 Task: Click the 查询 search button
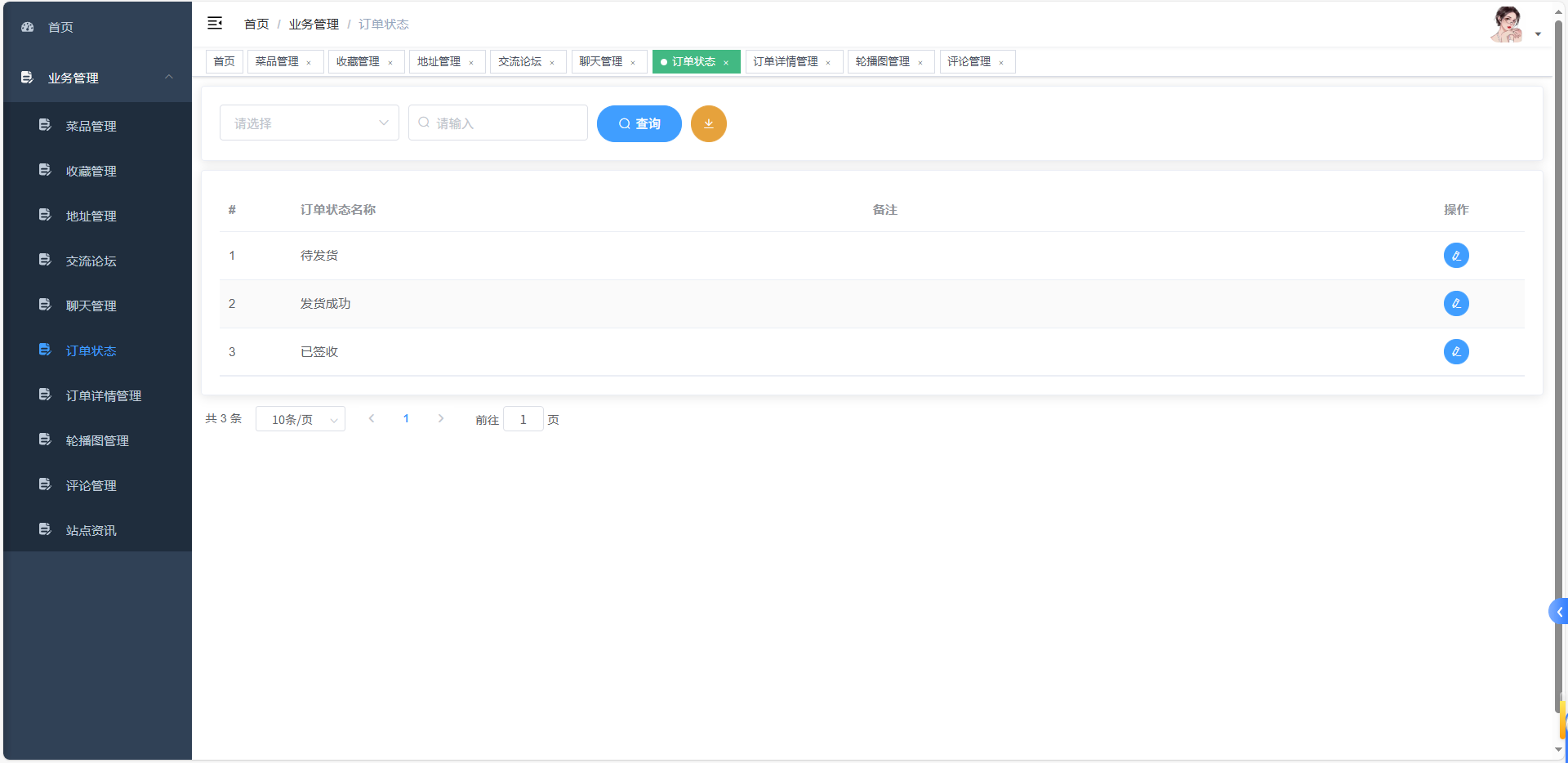pyautogui.click(x=639, y=123)
